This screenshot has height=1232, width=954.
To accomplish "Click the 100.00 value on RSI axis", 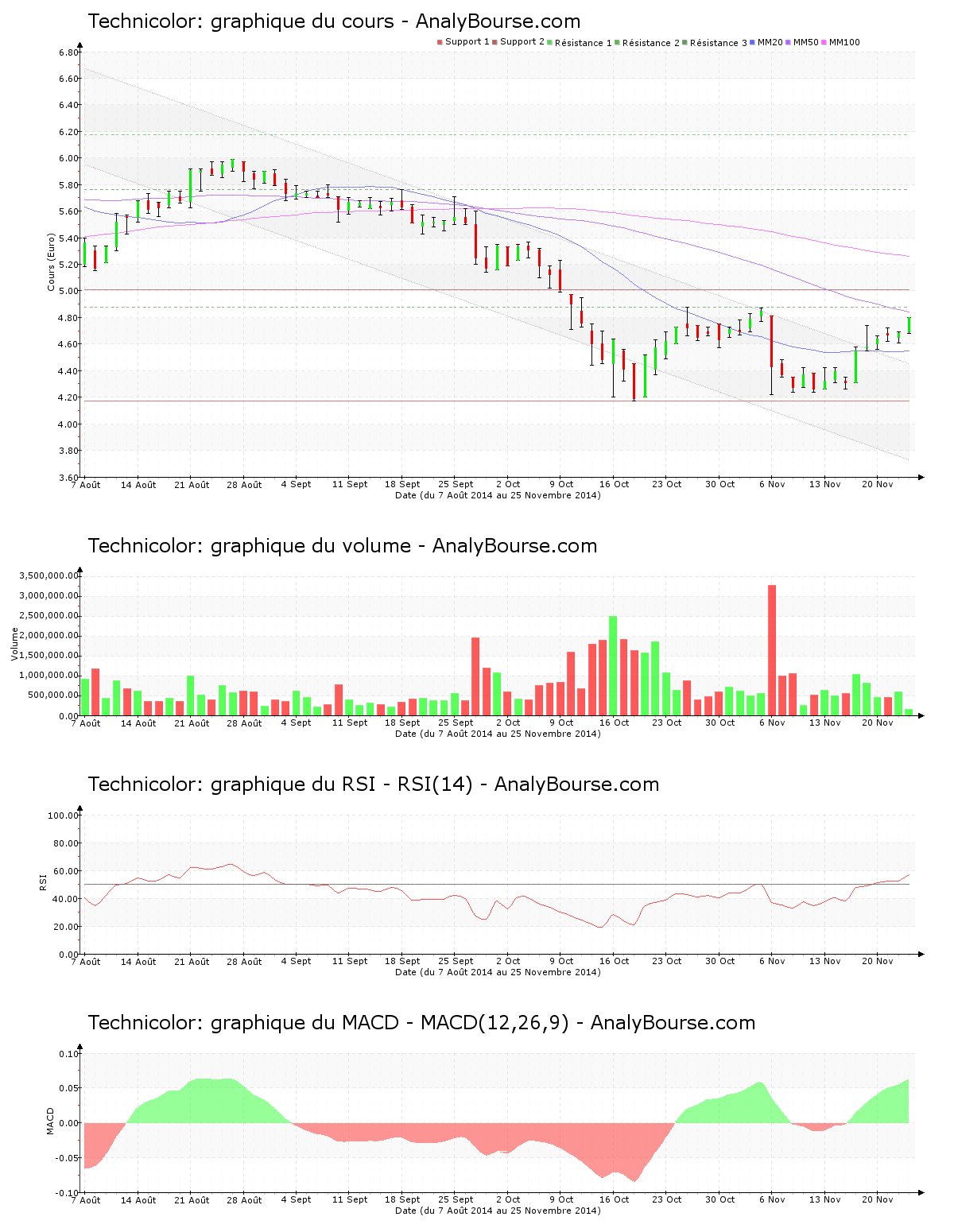I will [x=64, y=816].
